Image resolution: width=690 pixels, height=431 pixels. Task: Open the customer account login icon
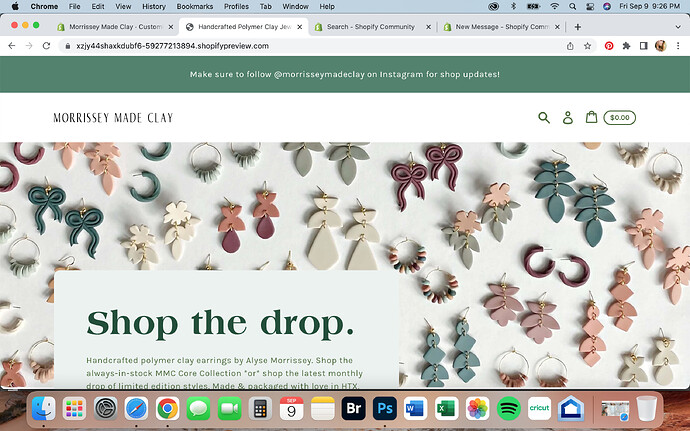tap(568, 118)
